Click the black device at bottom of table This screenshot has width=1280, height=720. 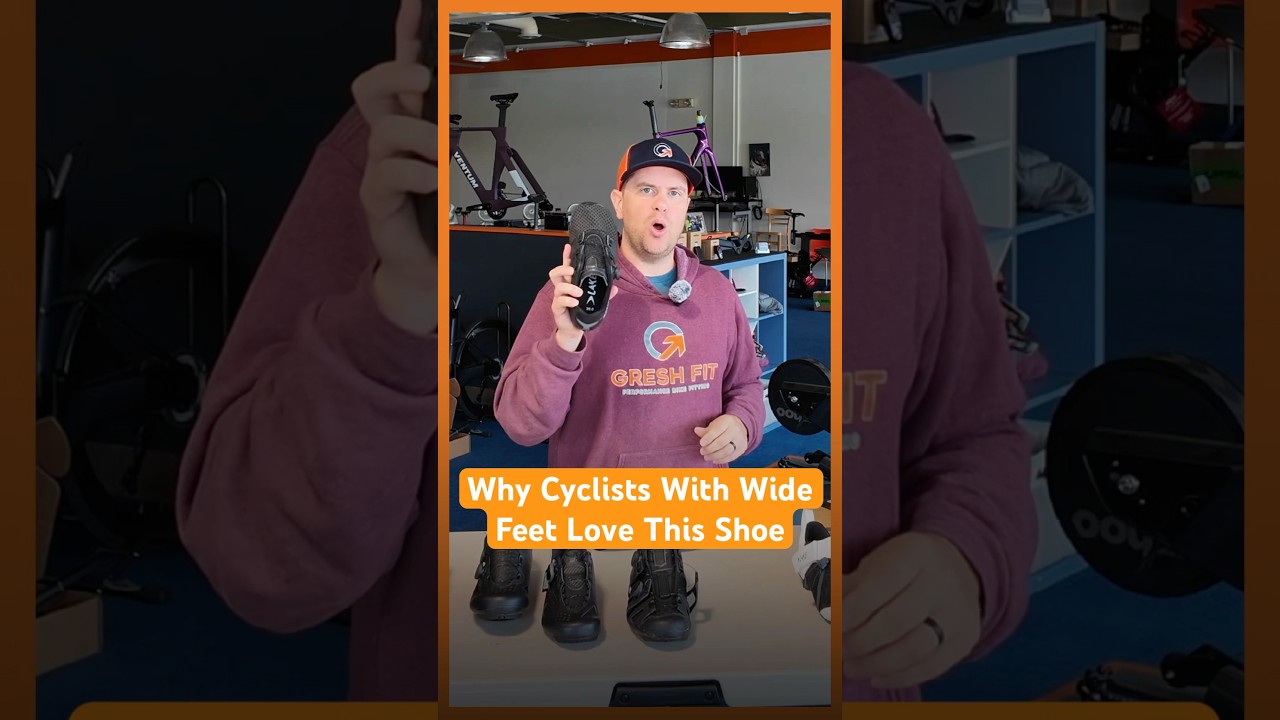pyautogui.click(x=668, y=692)
